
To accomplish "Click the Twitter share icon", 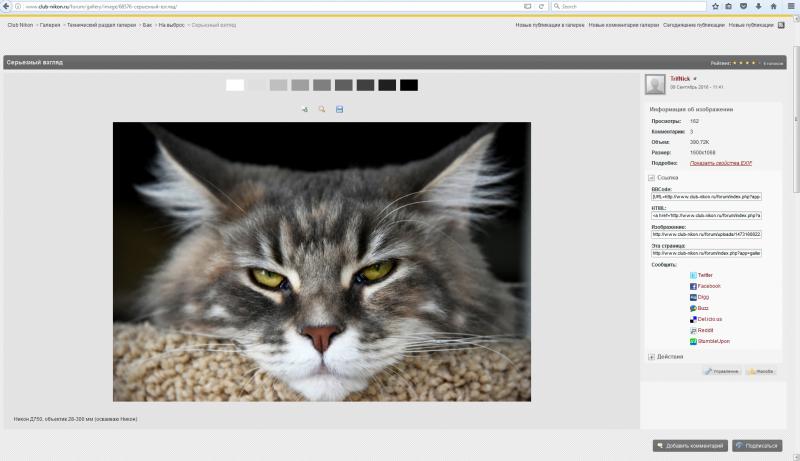I will tap(693, 275).
